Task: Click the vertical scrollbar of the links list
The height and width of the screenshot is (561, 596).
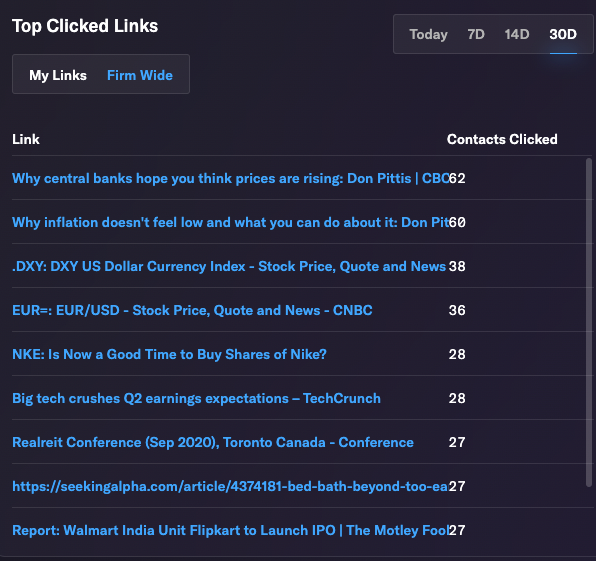Action: click(x=589, y=322)
